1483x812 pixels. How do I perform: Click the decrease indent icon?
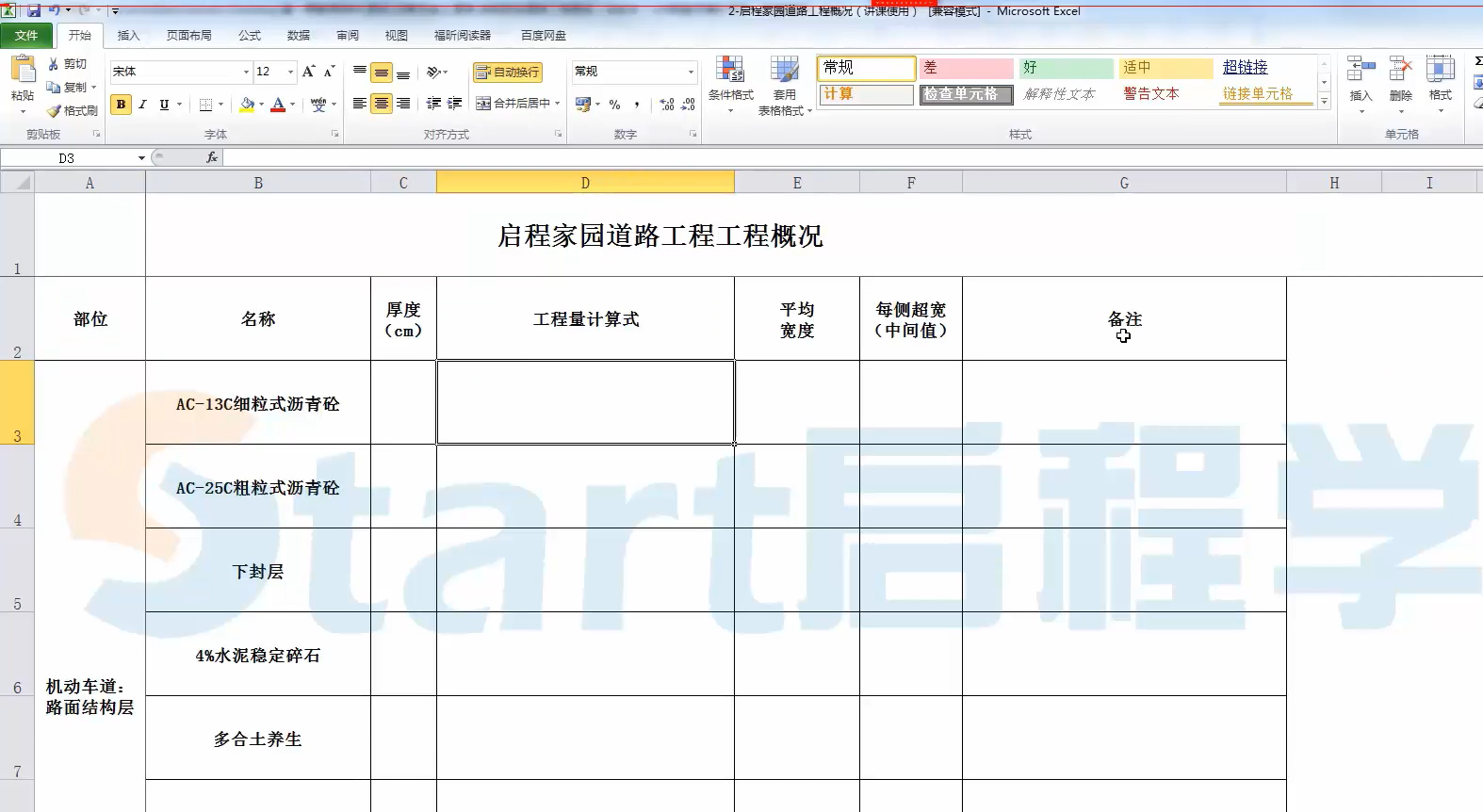point(433,104)
